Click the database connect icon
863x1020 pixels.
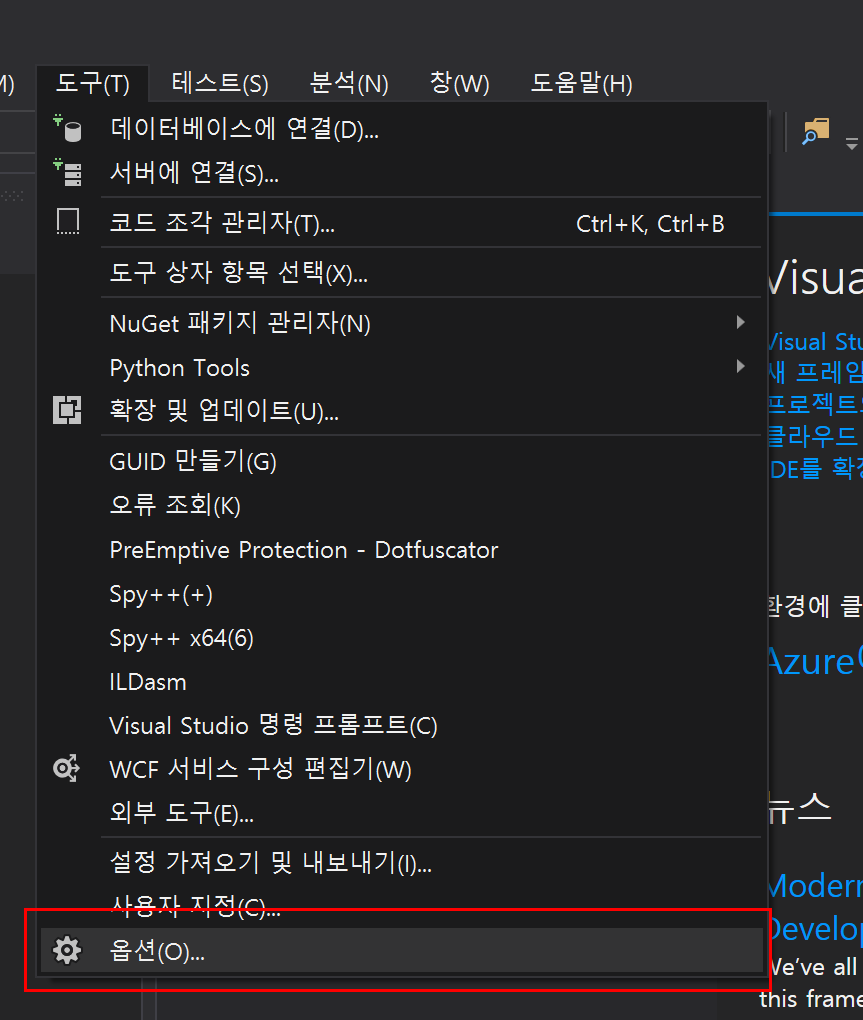(68, 128)
